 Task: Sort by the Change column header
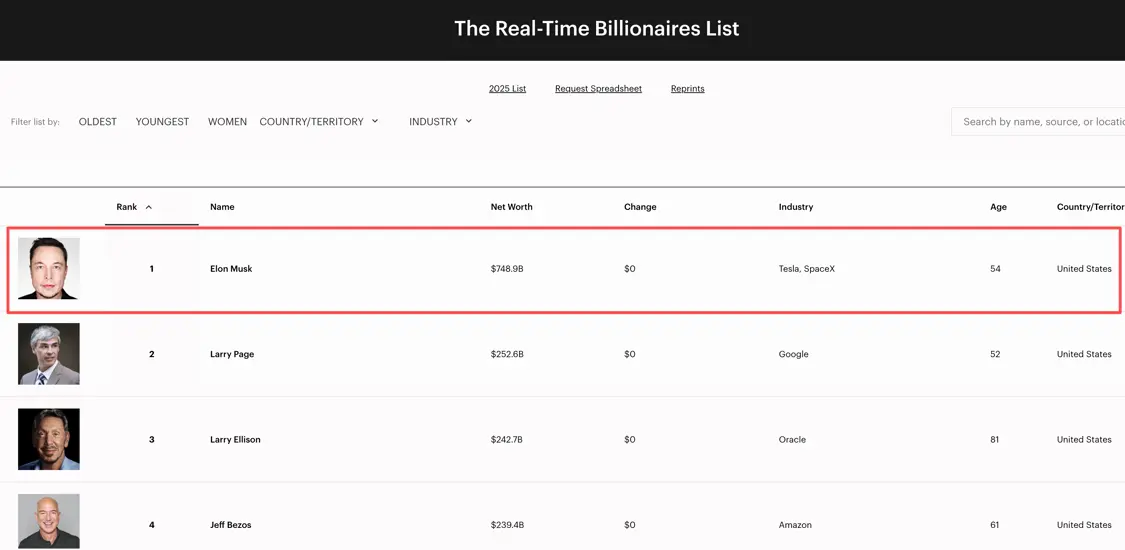pyautogui.click(x=640, y=207)
